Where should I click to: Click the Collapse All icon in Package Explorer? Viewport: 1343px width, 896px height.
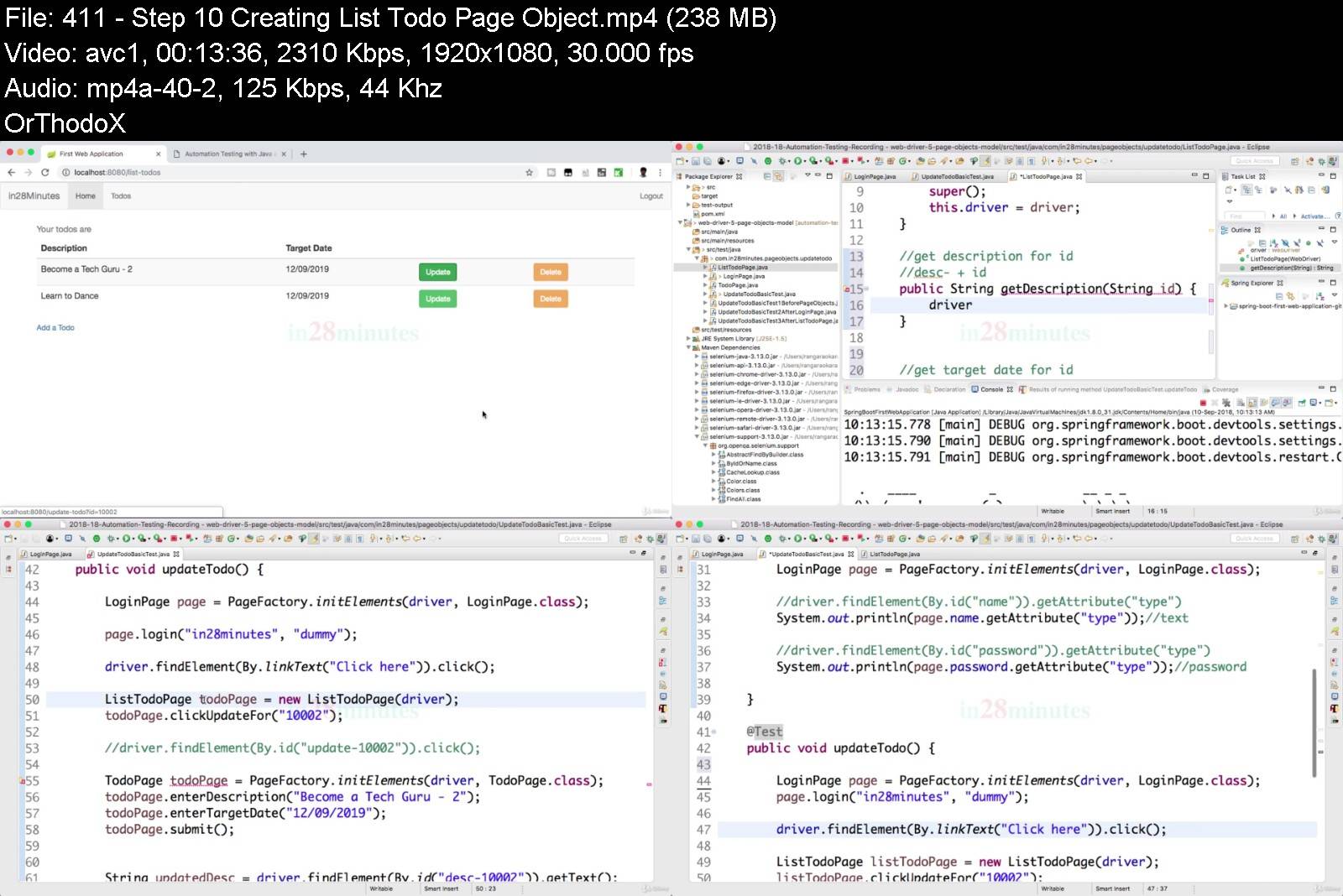click(x=767, y=176)
